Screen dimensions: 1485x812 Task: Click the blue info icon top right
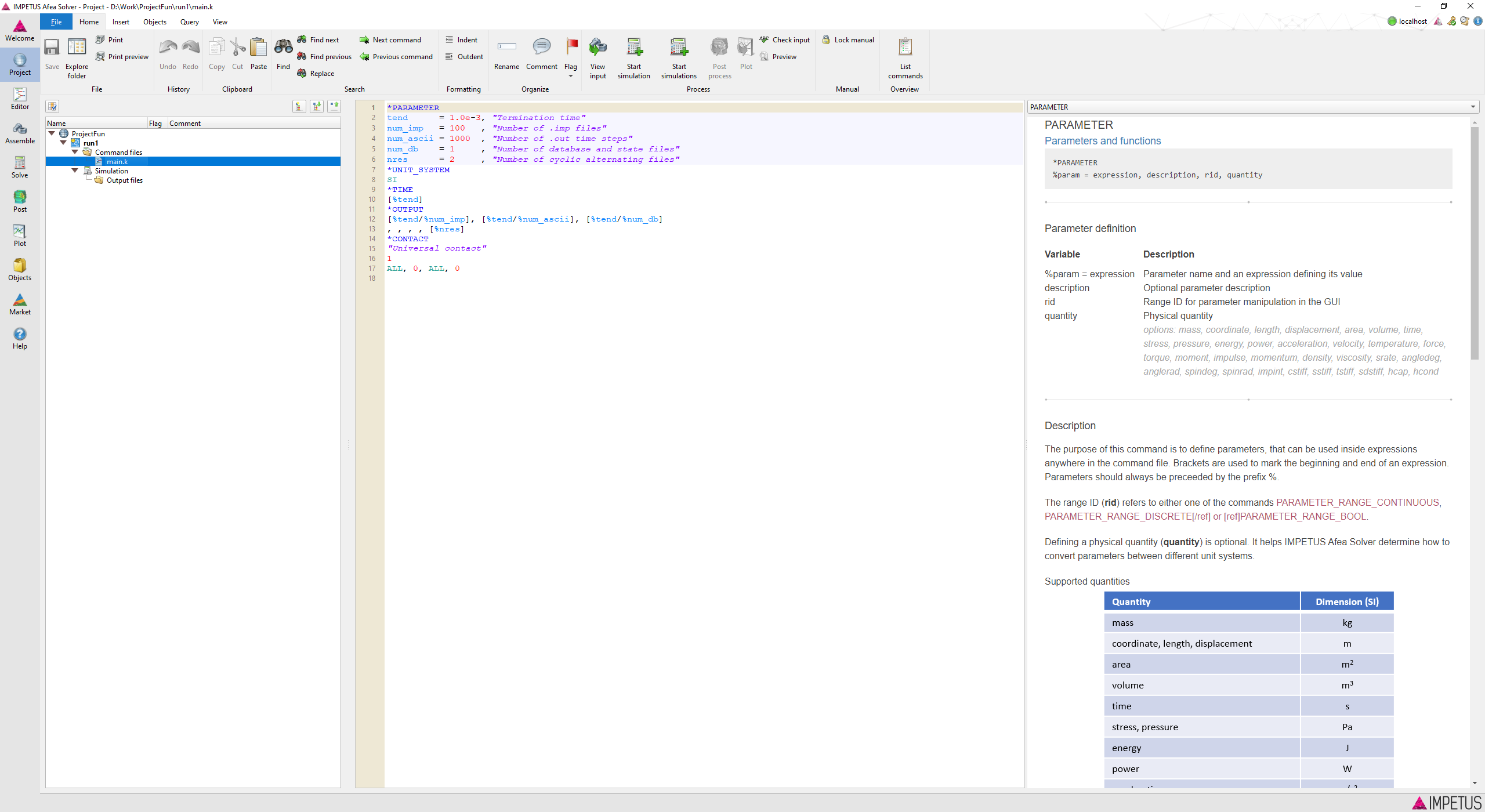point(1478,21)
